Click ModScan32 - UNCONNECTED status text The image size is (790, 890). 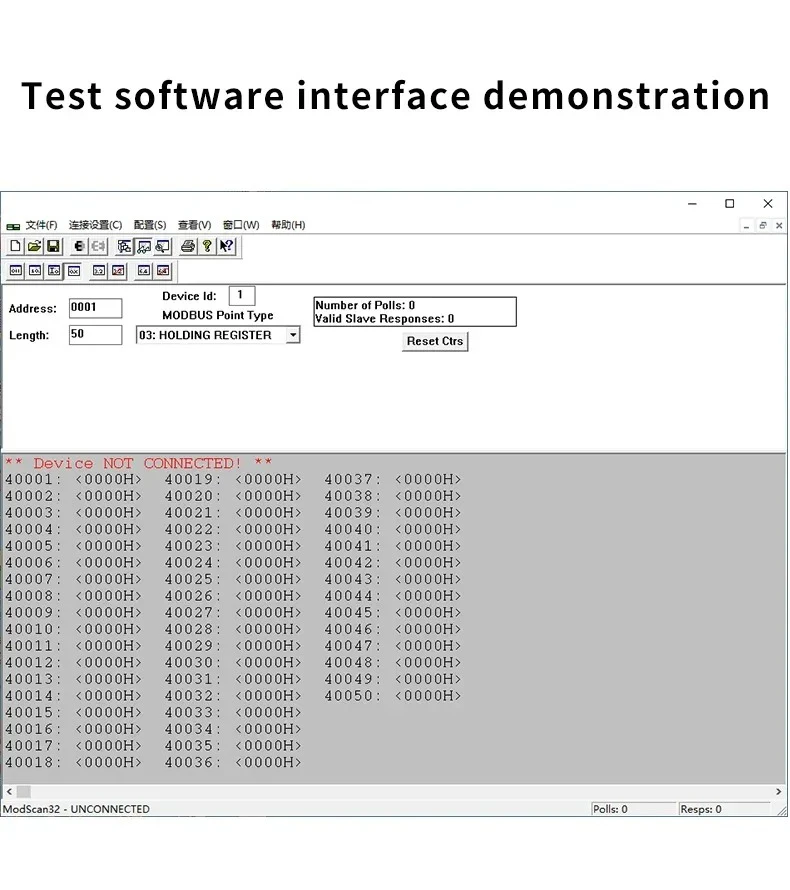77,809
